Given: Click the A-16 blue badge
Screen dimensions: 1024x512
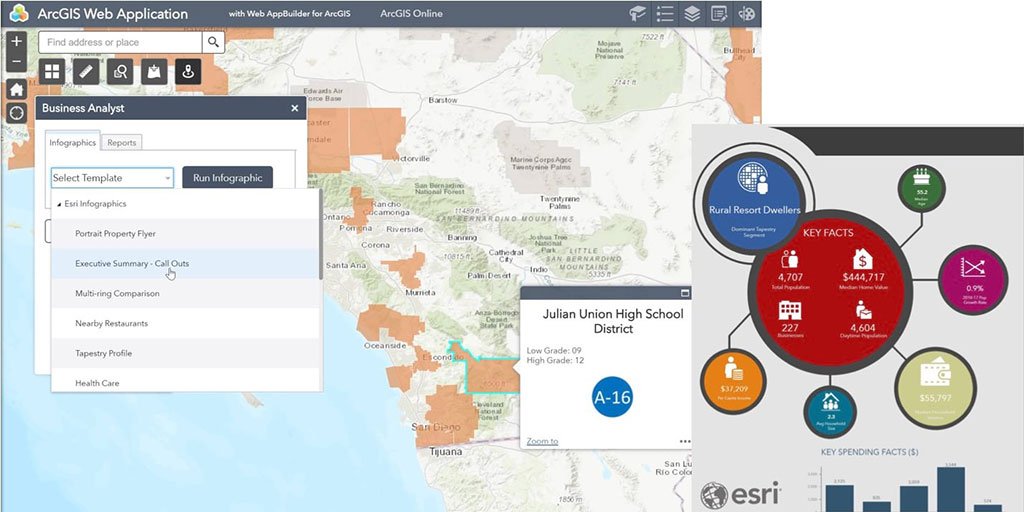Looking at the screenshot, I should point(612,397).
